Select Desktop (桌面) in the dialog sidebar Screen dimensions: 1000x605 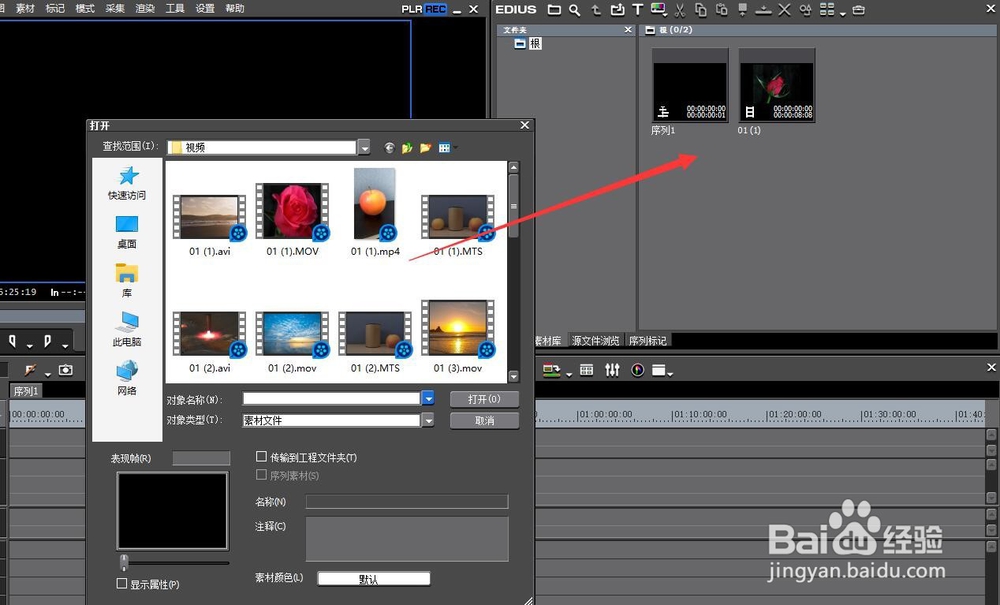pos(127,232)
